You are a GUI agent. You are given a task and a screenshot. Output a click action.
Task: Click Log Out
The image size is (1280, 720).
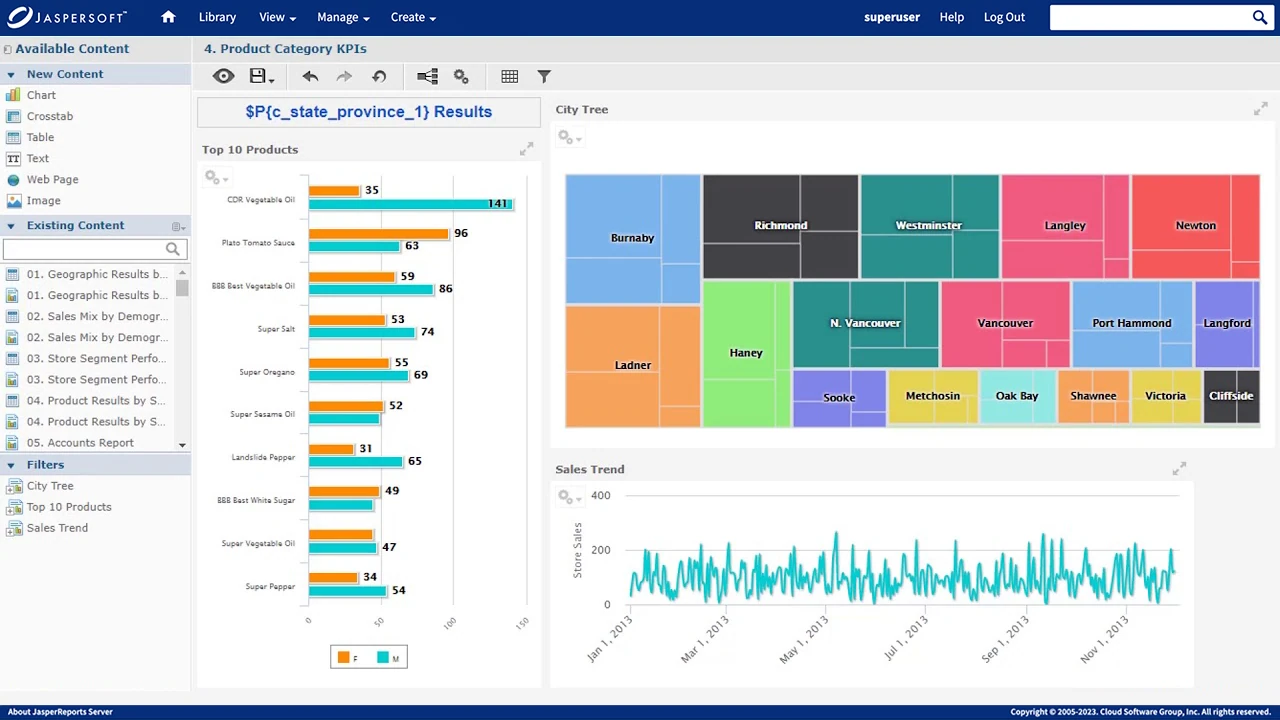coord(1004,17)
